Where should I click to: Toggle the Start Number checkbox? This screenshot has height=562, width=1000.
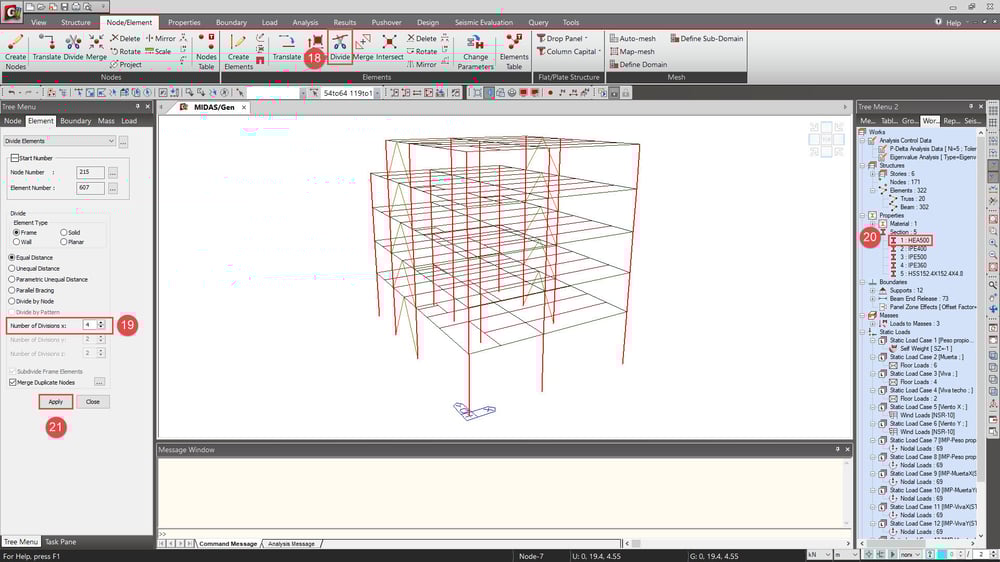coord(15,158)
